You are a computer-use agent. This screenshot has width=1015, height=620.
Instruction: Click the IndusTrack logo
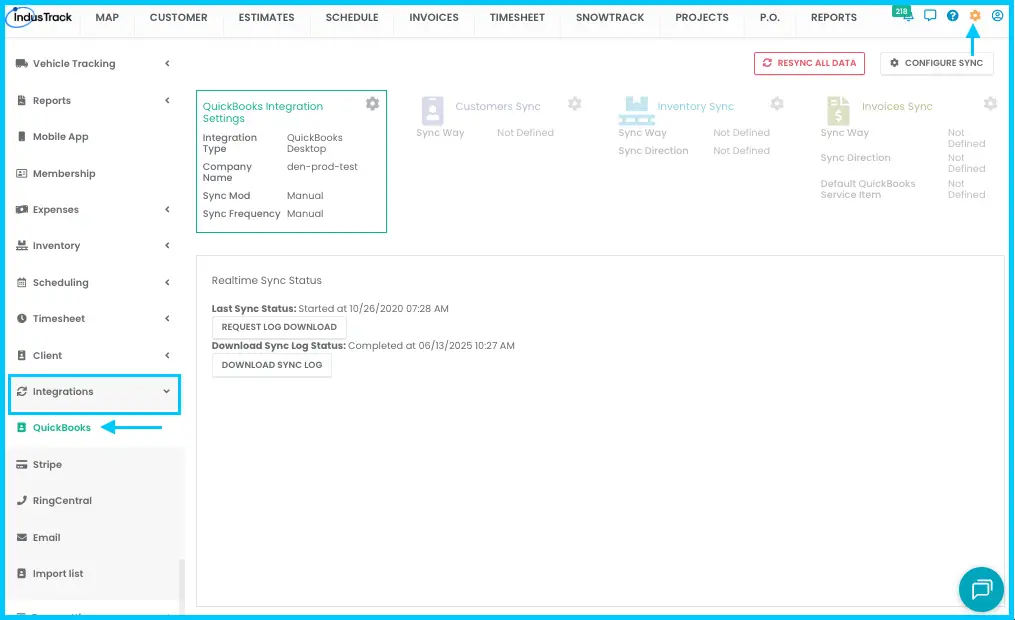click(40, 17)
